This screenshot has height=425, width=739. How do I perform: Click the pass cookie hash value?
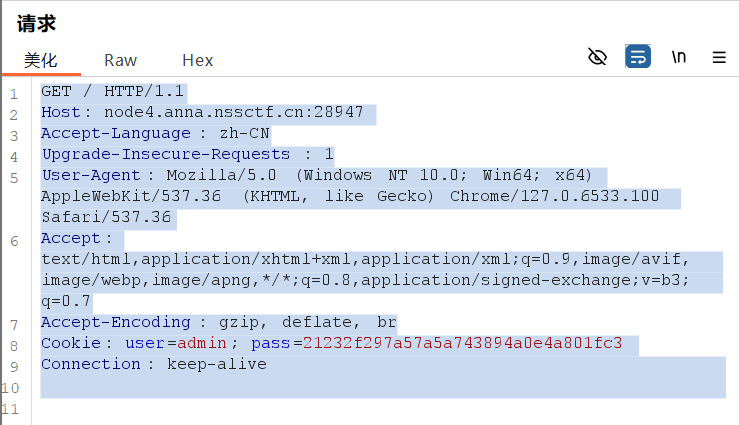click(x=462, y=344)
